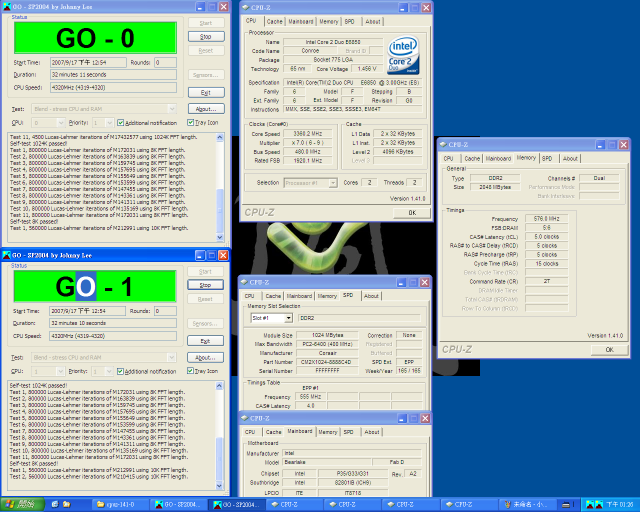
Task: Click the memory Frequency value 576.0 MHz
Action: (x=546, y=219)
